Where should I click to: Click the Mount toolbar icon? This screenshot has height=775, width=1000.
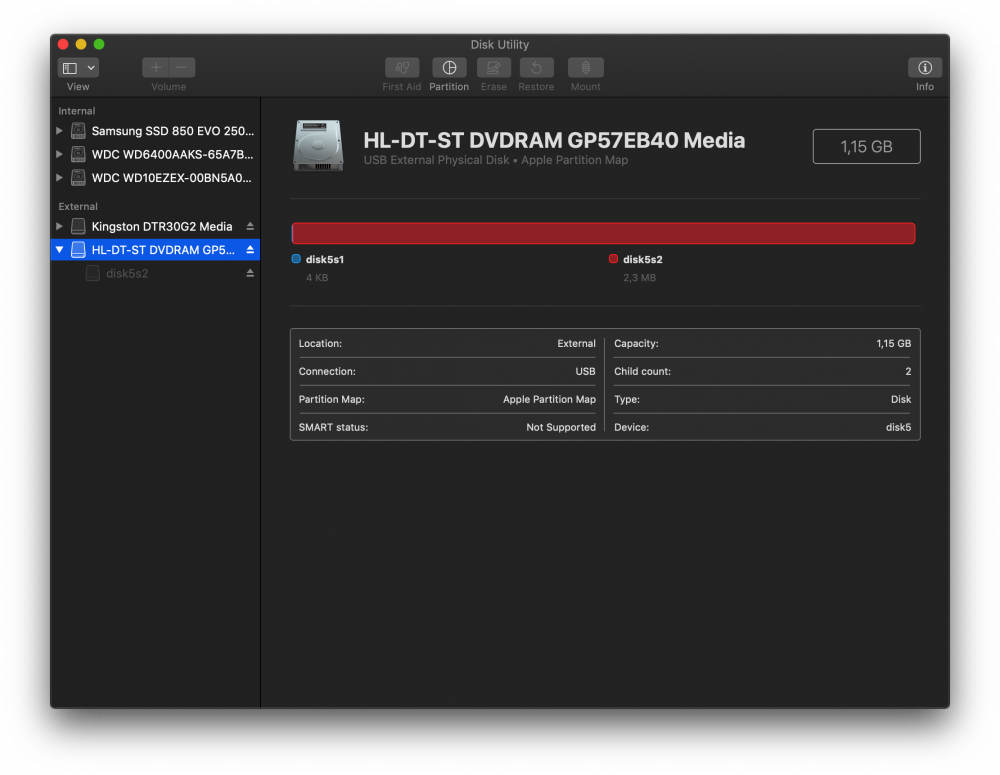tap(585, 67)
